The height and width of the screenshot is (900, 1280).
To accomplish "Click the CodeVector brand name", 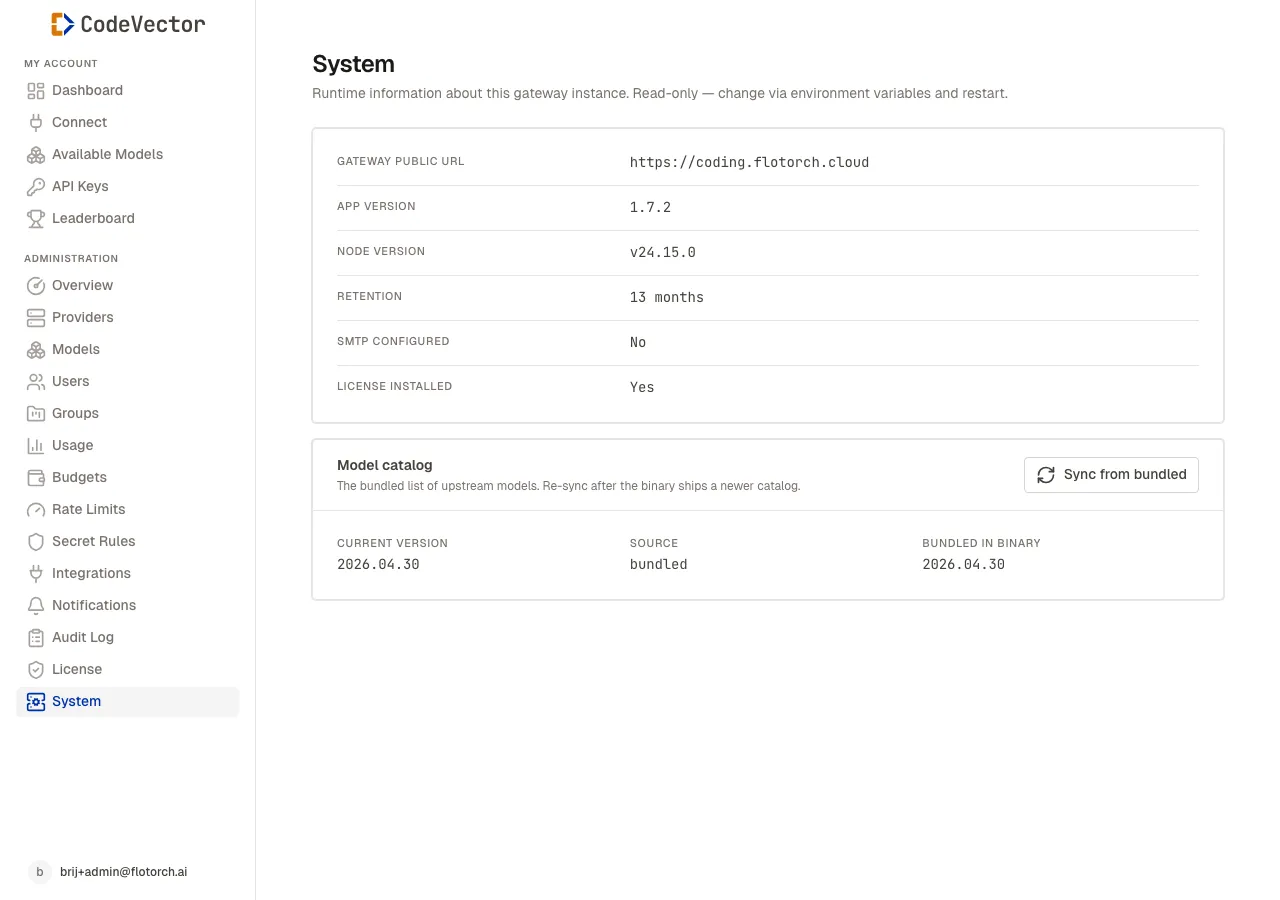I will click(143, 24).
